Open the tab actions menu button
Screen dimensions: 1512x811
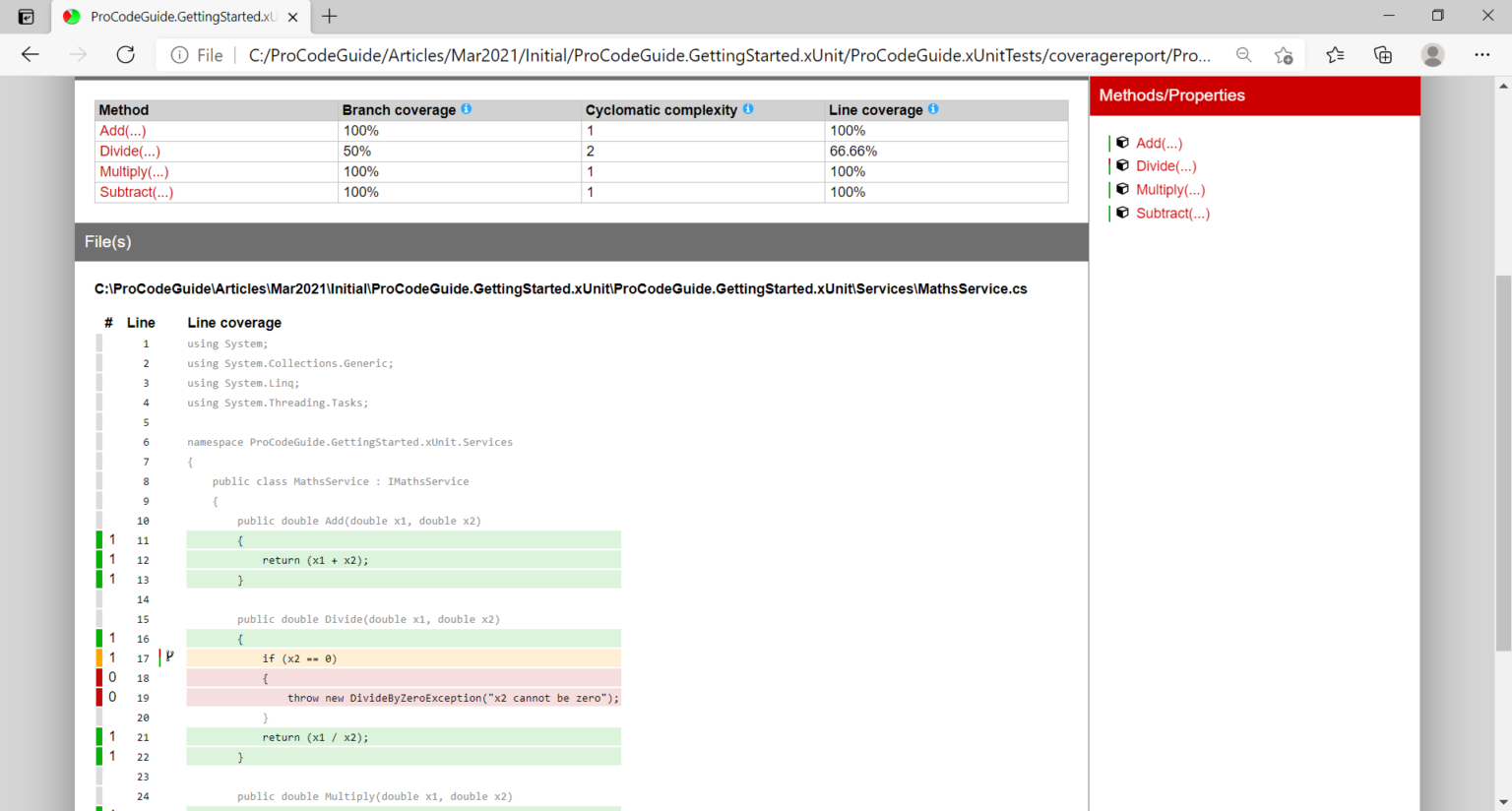(x=27, y=17)
